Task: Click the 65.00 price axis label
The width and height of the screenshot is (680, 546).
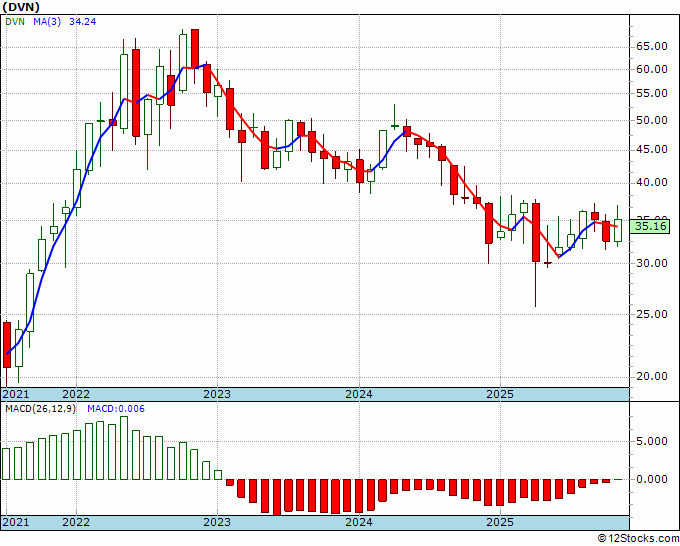Action: [x=651, y=47]
